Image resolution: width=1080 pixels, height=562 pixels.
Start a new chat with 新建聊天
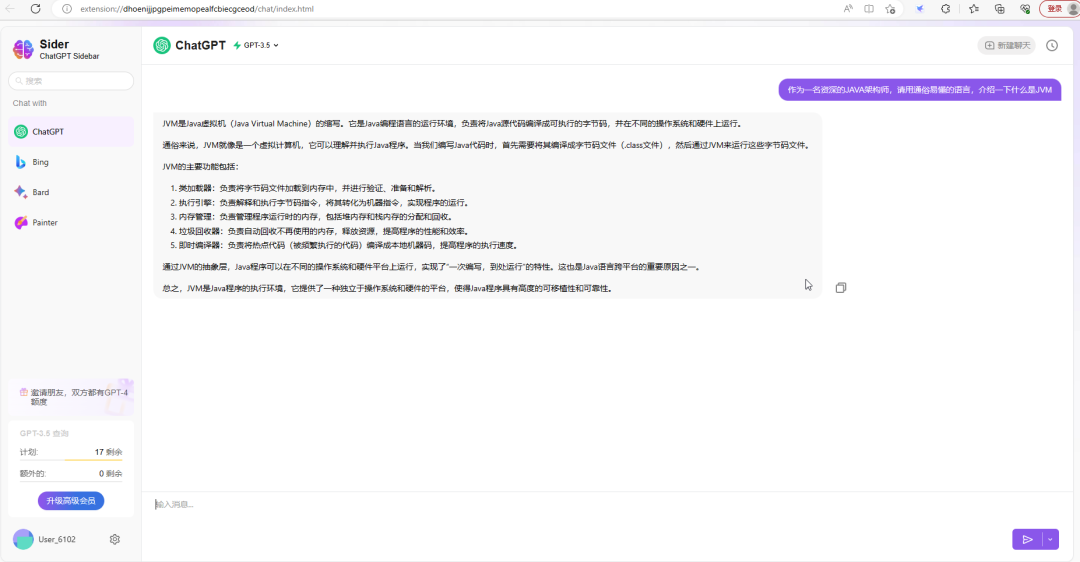pos(1006,45)
